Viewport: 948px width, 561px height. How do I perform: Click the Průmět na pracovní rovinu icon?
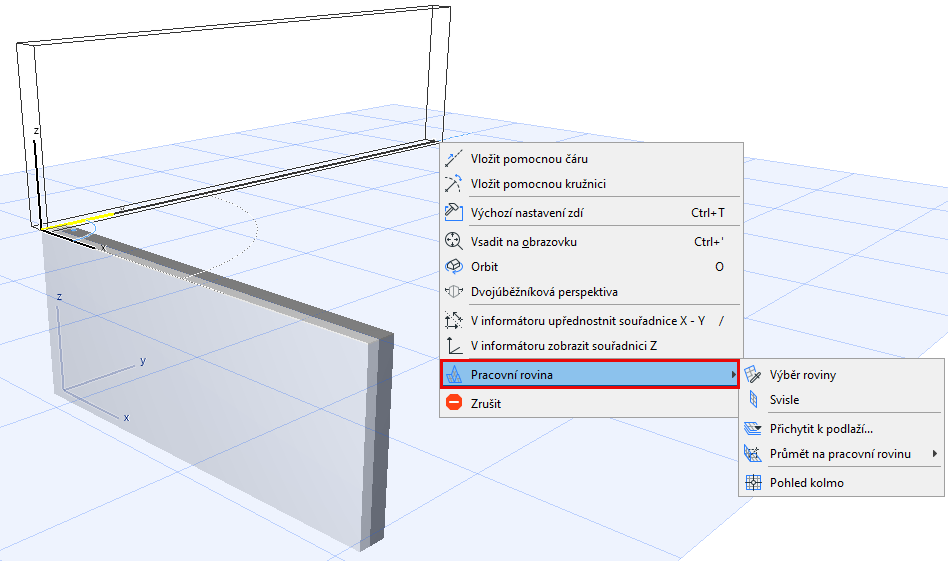[753, 453]
